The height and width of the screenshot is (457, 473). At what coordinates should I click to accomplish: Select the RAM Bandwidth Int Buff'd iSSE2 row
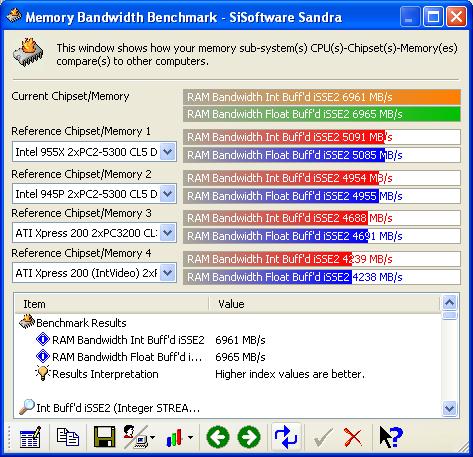(x=128, y=340)
